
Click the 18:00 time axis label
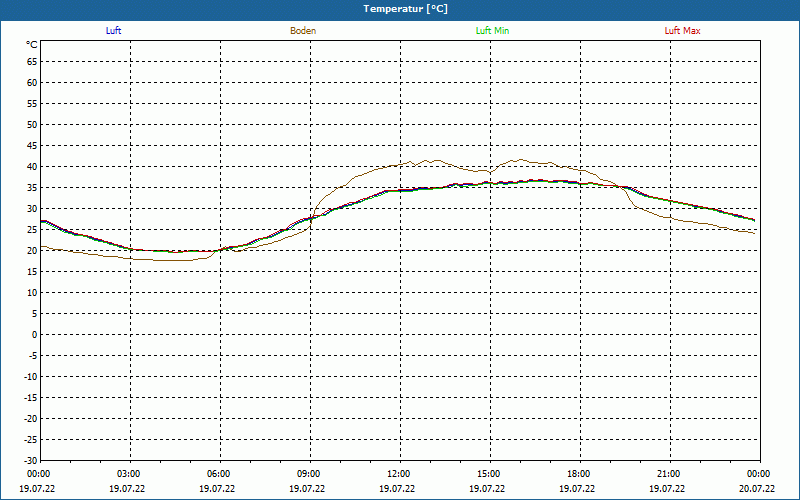579,474
